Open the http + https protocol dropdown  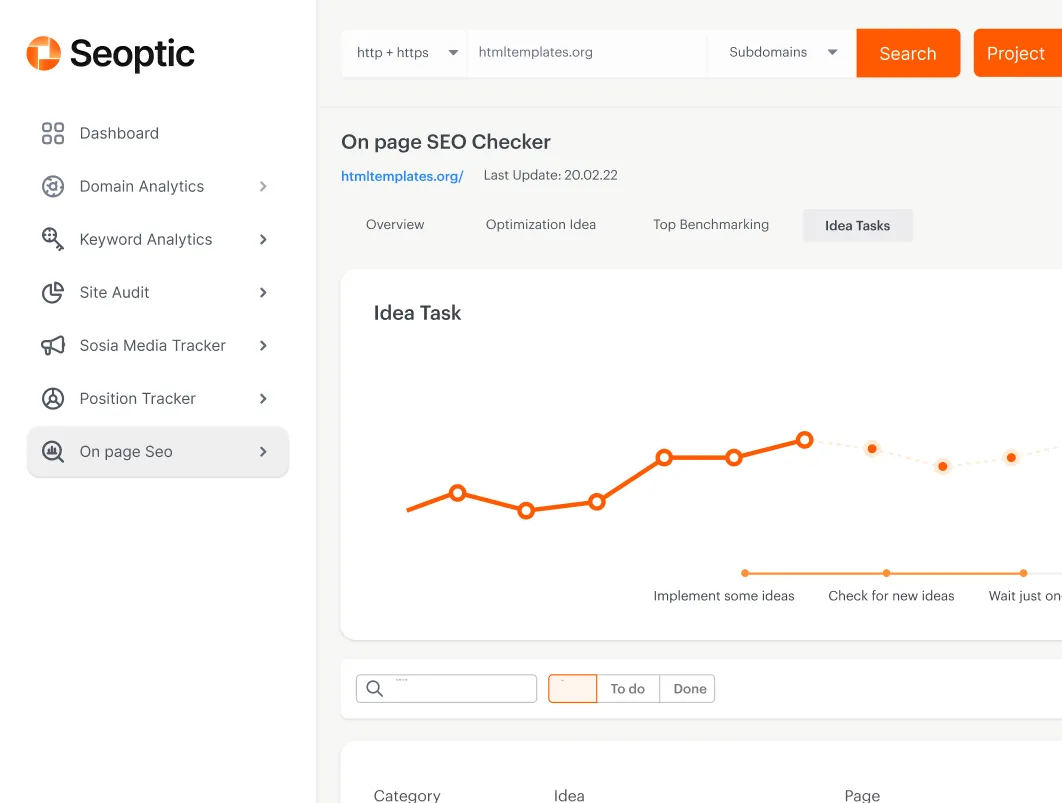tap(406, 53)
